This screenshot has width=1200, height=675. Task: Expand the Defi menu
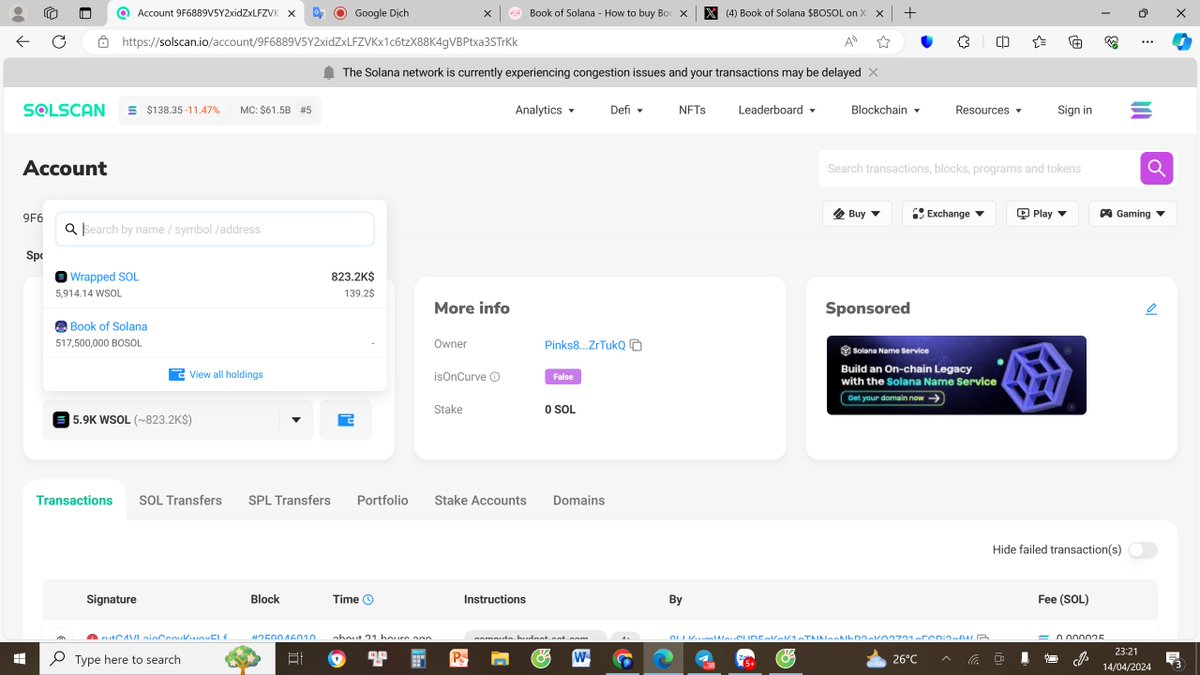(627, 110)
